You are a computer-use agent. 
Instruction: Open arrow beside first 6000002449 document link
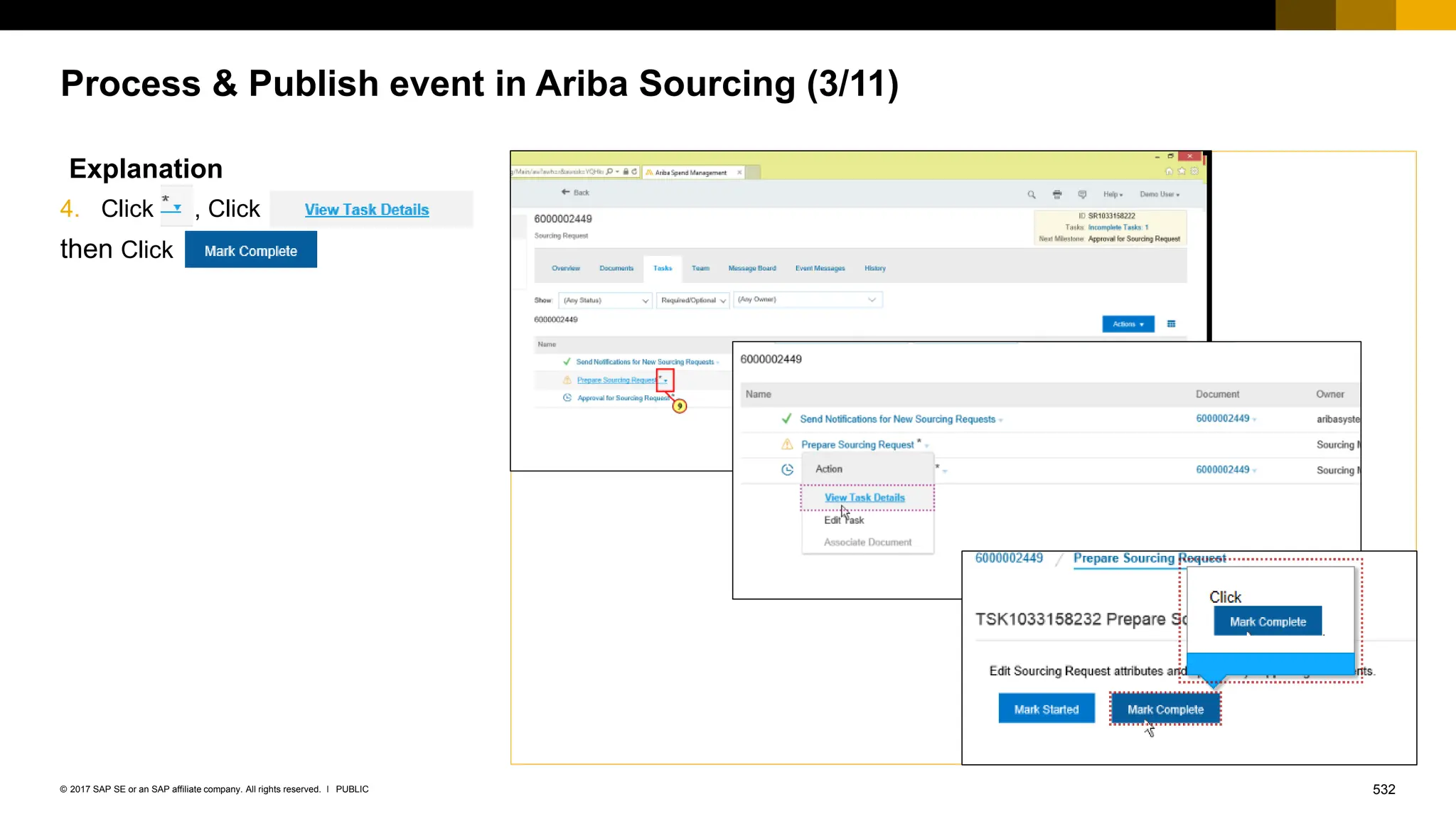1254,419
